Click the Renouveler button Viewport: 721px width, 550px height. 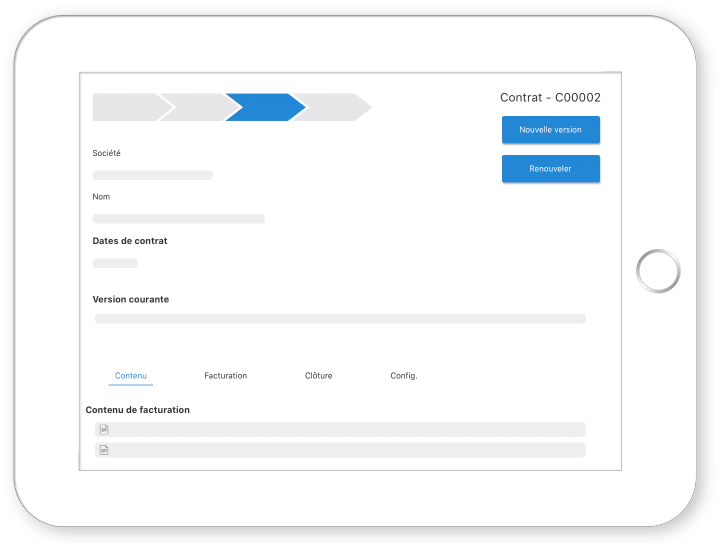pyautogui.click(x=550, y=169)
